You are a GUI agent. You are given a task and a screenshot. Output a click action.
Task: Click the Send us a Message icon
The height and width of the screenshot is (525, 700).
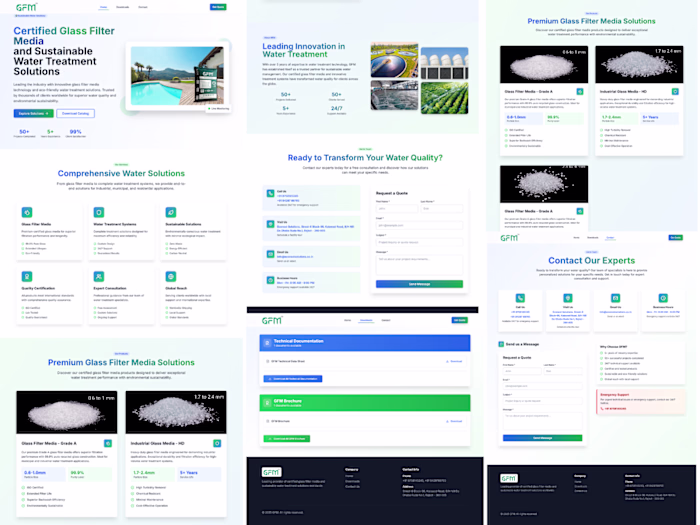click(501, 344)
